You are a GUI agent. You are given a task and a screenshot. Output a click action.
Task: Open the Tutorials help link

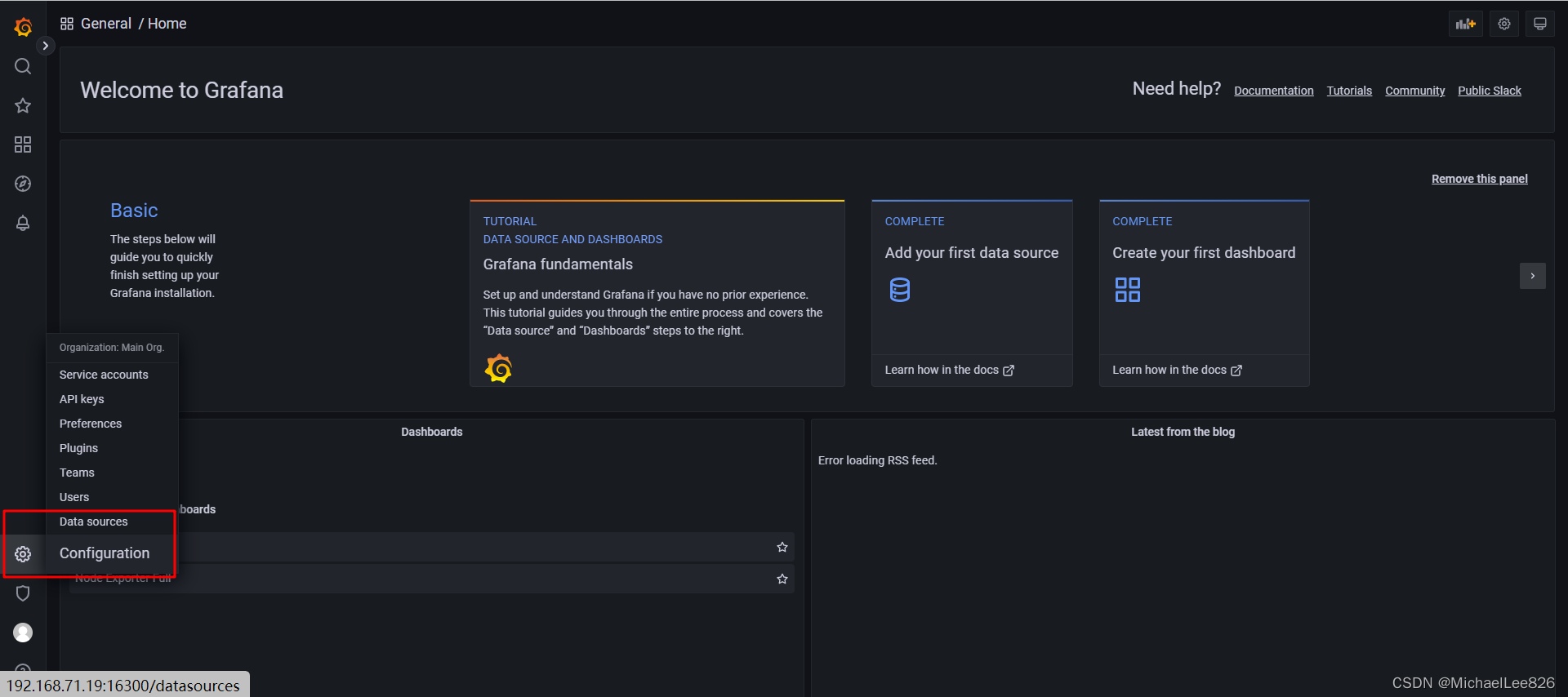1349,91
